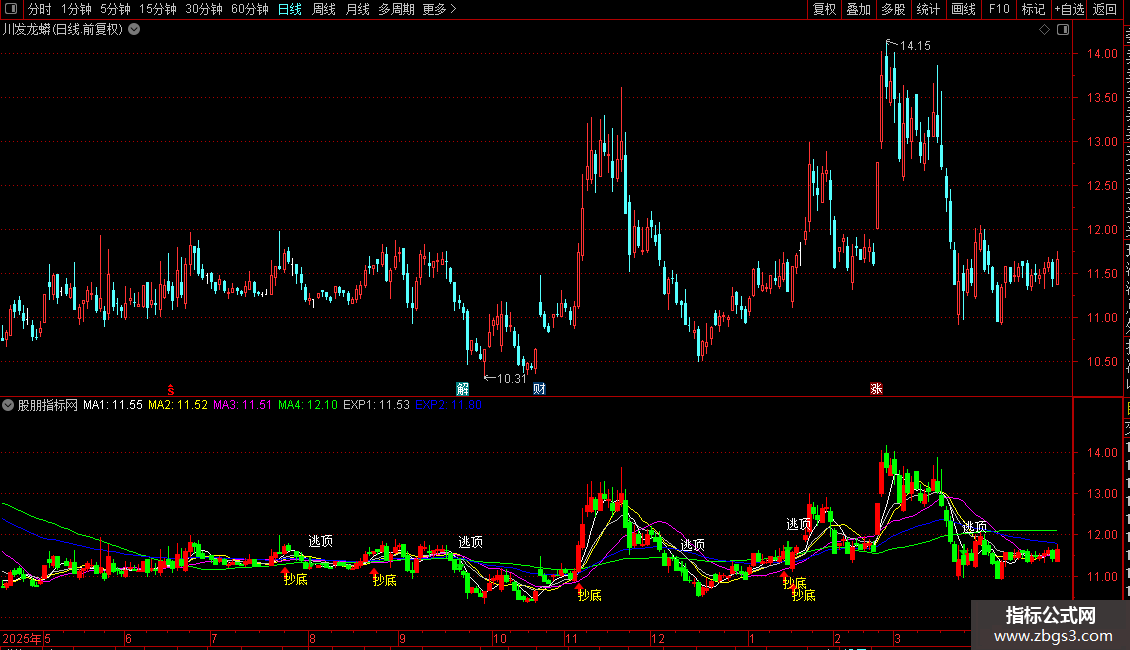Screen dimensions: 1130x650
Task: Click the blue EXP2 value label
Action: [448, 405]
